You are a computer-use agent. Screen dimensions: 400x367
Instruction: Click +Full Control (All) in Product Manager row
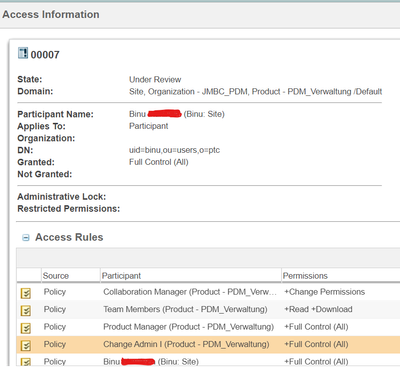316,327
